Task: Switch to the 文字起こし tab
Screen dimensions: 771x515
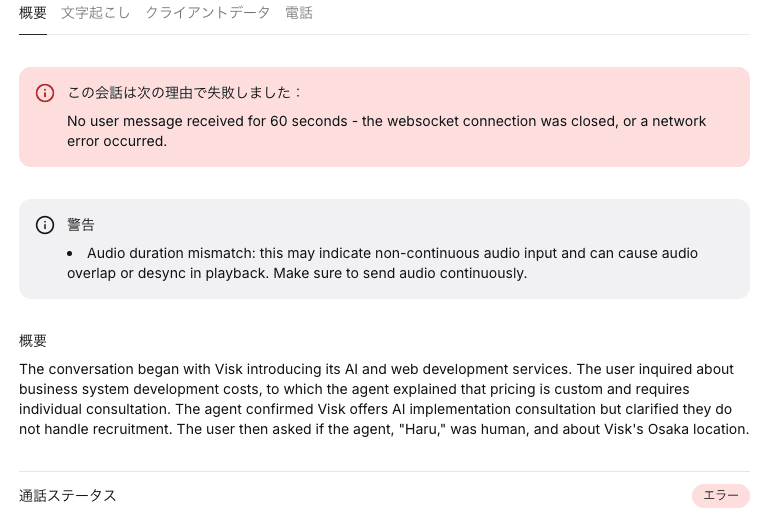Action: click(x=96, y=13)
